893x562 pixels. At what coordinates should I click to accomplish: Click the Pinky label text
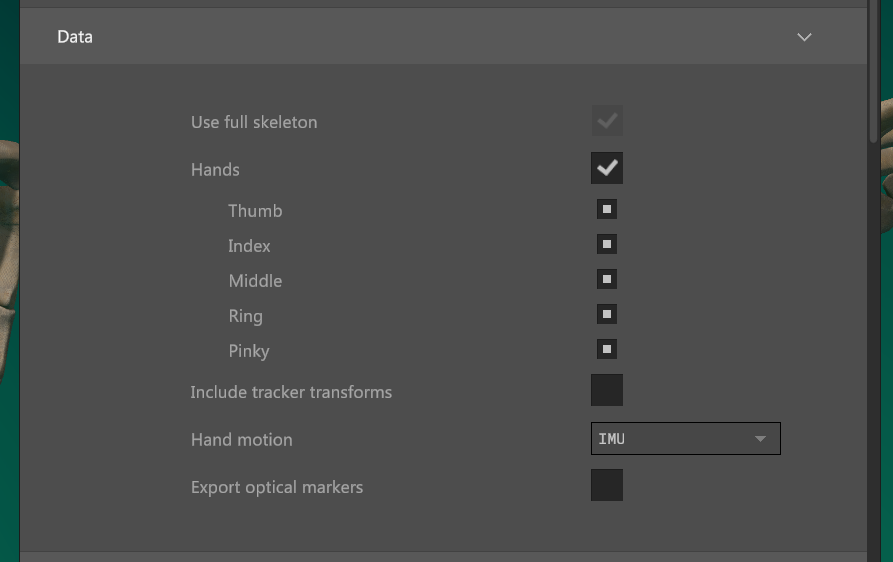pos(249,351)
